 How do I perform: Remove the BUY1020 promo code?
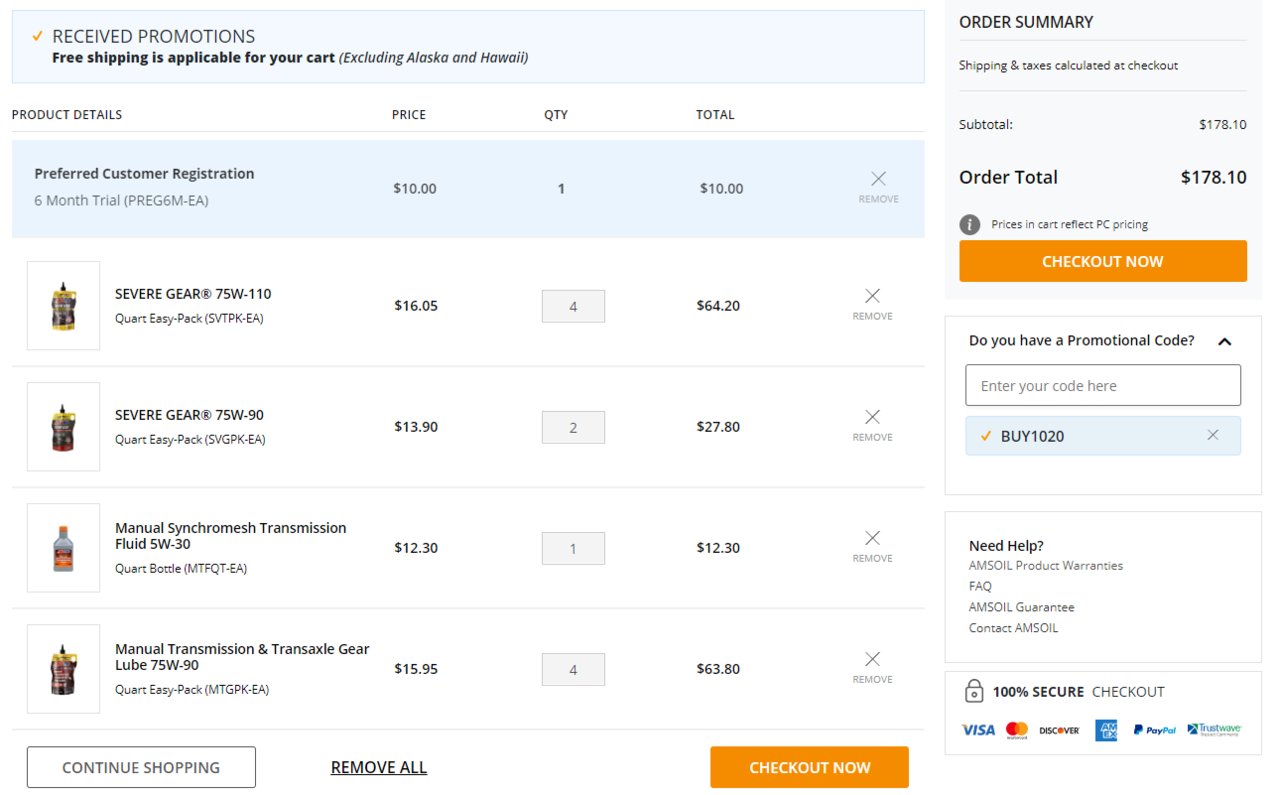(1213, 435)
